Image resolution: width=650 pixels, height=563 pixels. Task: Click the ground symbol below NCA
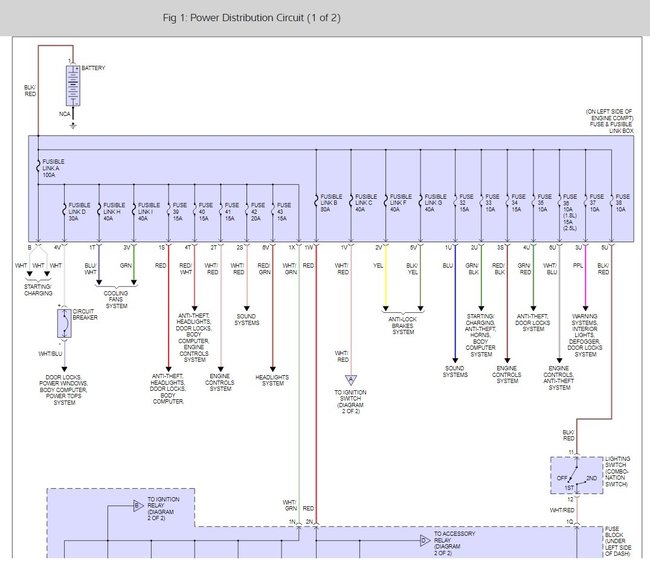pyautogui.click(x=73, y=125)
